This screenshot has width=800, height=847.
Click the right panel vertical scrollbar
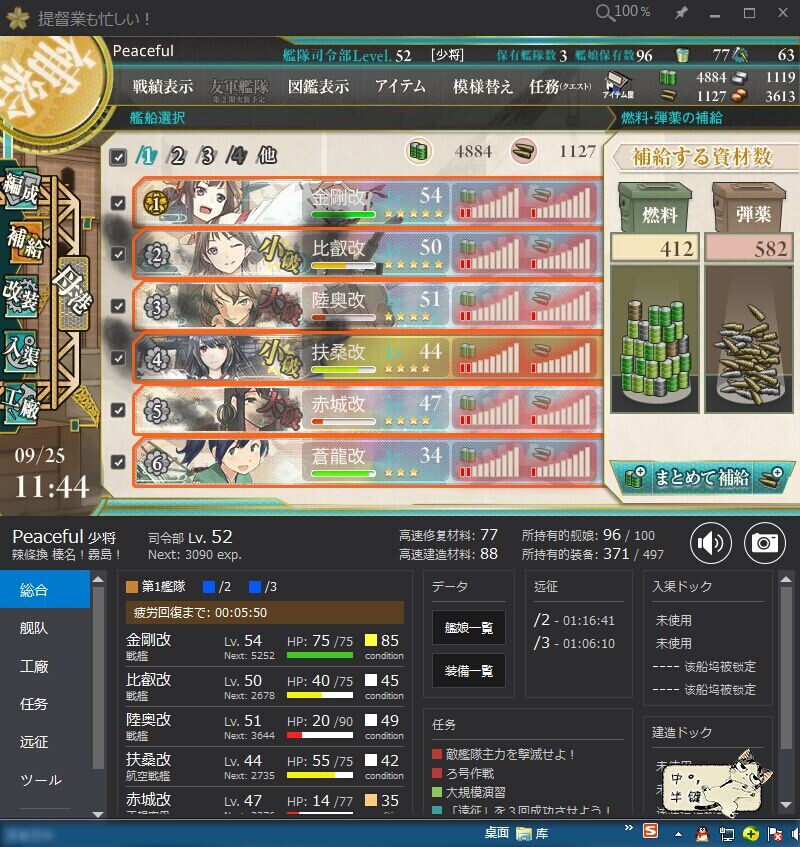click(786, 693)
